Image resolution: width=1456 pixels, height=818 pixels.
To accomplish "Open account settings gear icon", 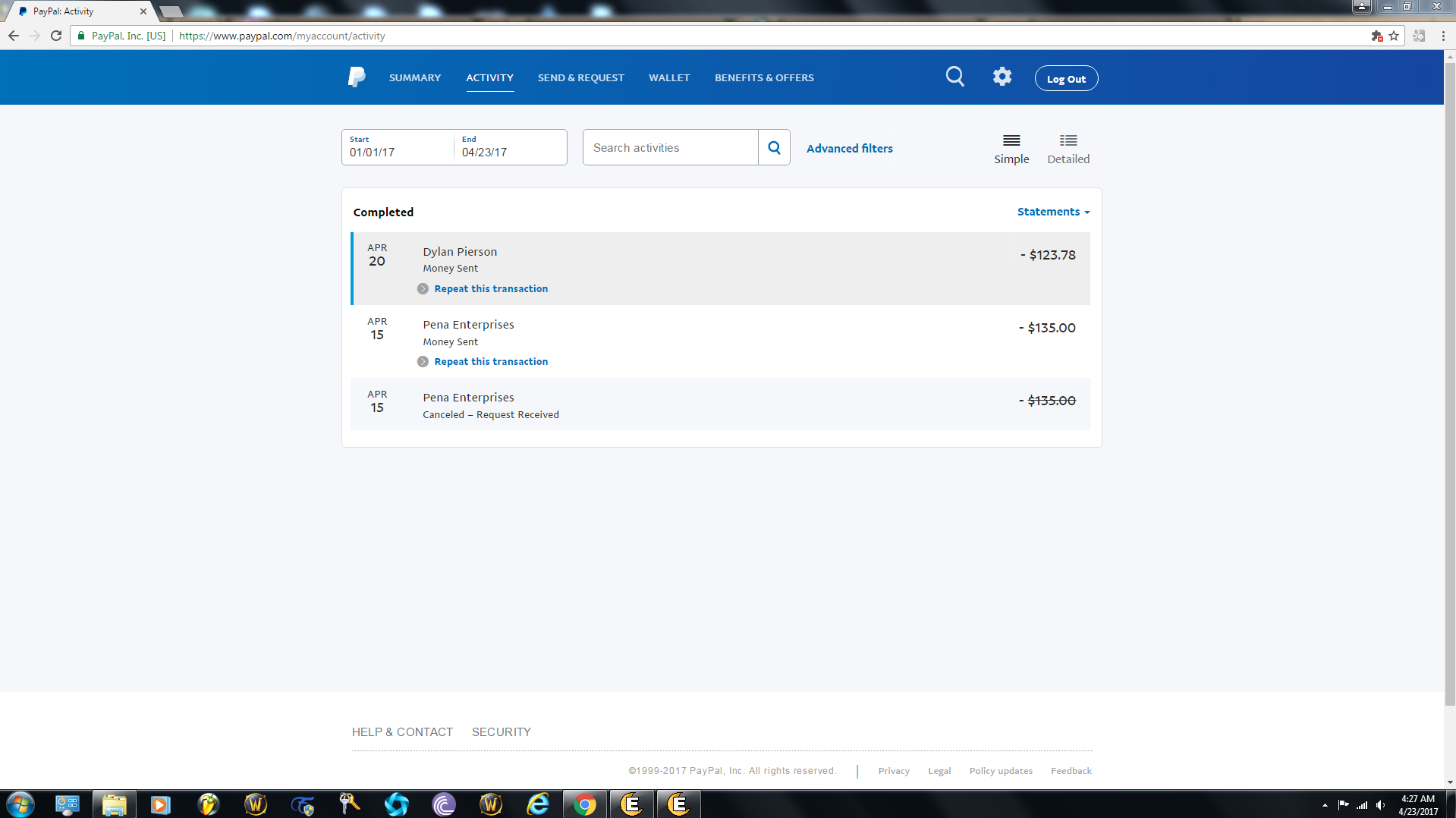I will [1002, 77].
